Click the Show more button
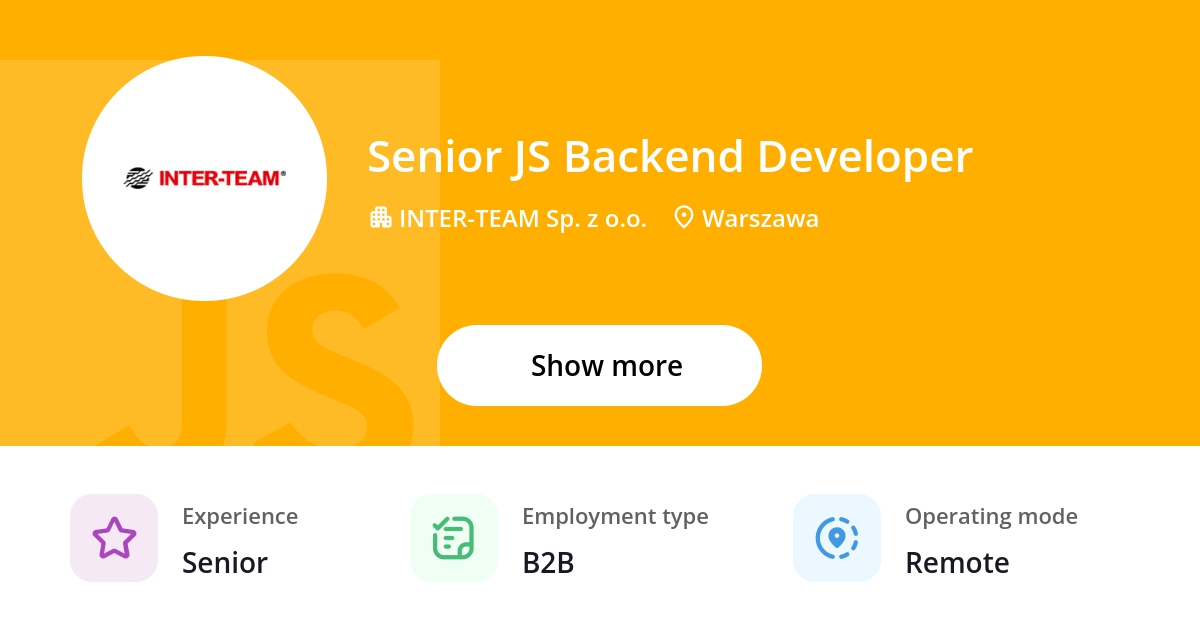 [x=599, y=365]
